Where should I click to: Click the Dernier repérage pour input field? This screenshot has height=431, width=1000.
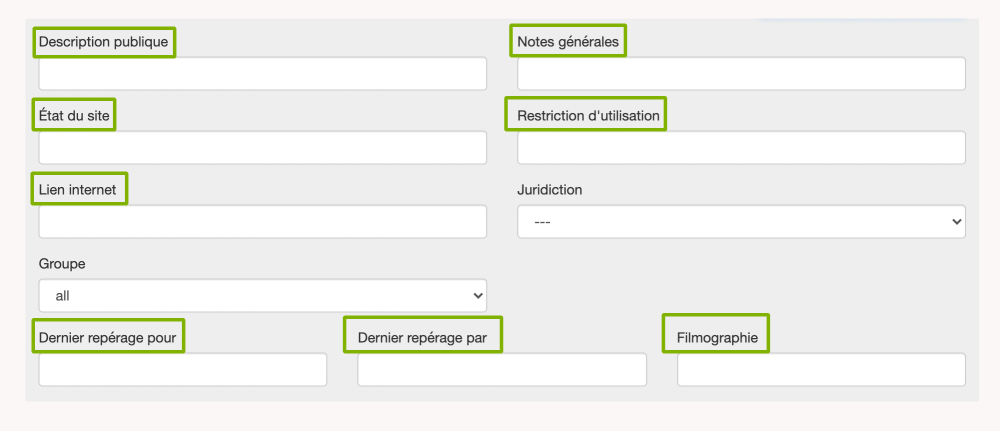pos(183,370)
